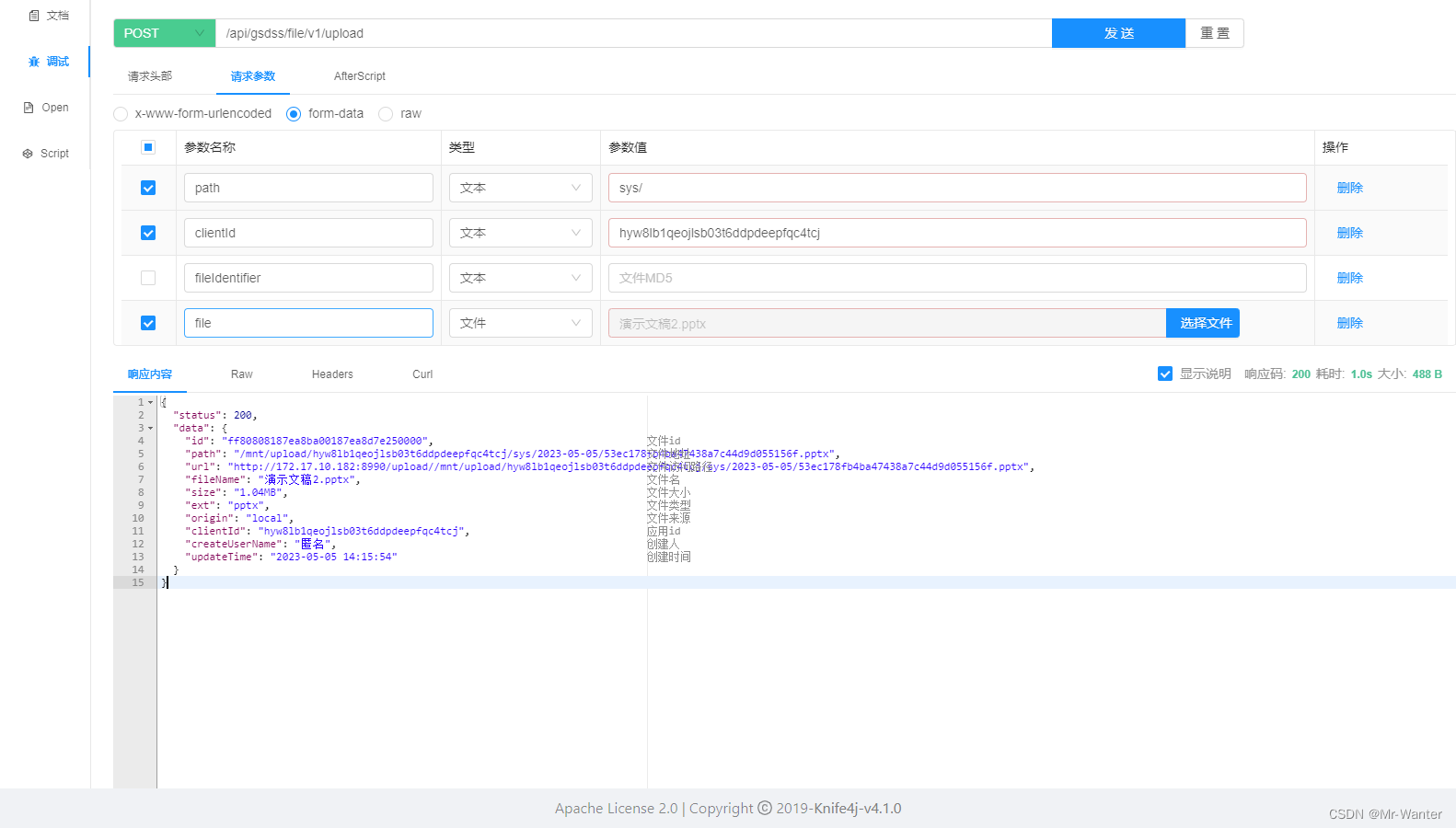Open type dropdown for clientId row
Viewport: 1456px width, 828px height.
tap(521, 233)
